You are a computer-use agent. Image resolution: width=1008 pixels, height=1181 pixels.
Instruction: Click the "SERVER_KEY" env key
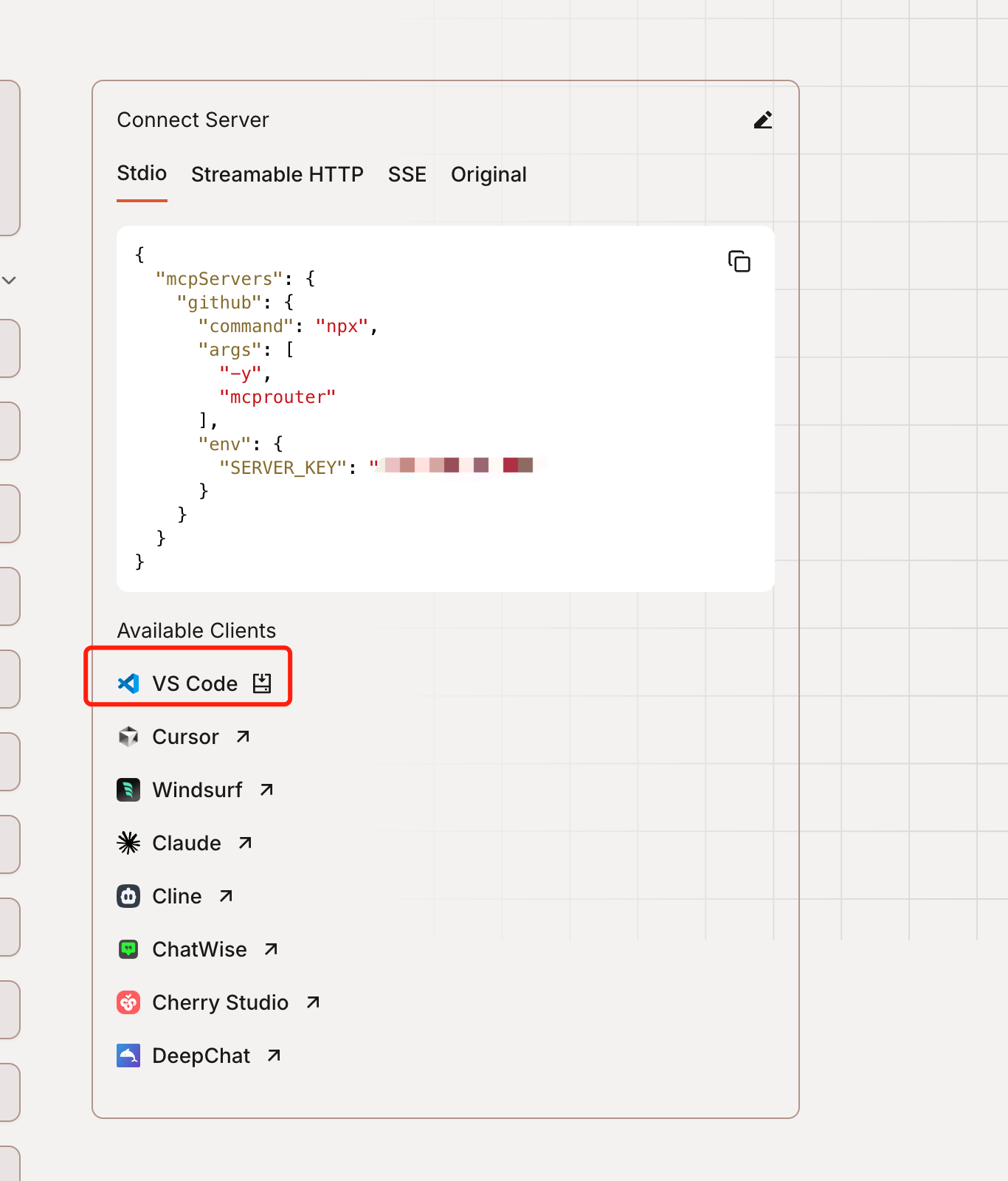point(283,468)
